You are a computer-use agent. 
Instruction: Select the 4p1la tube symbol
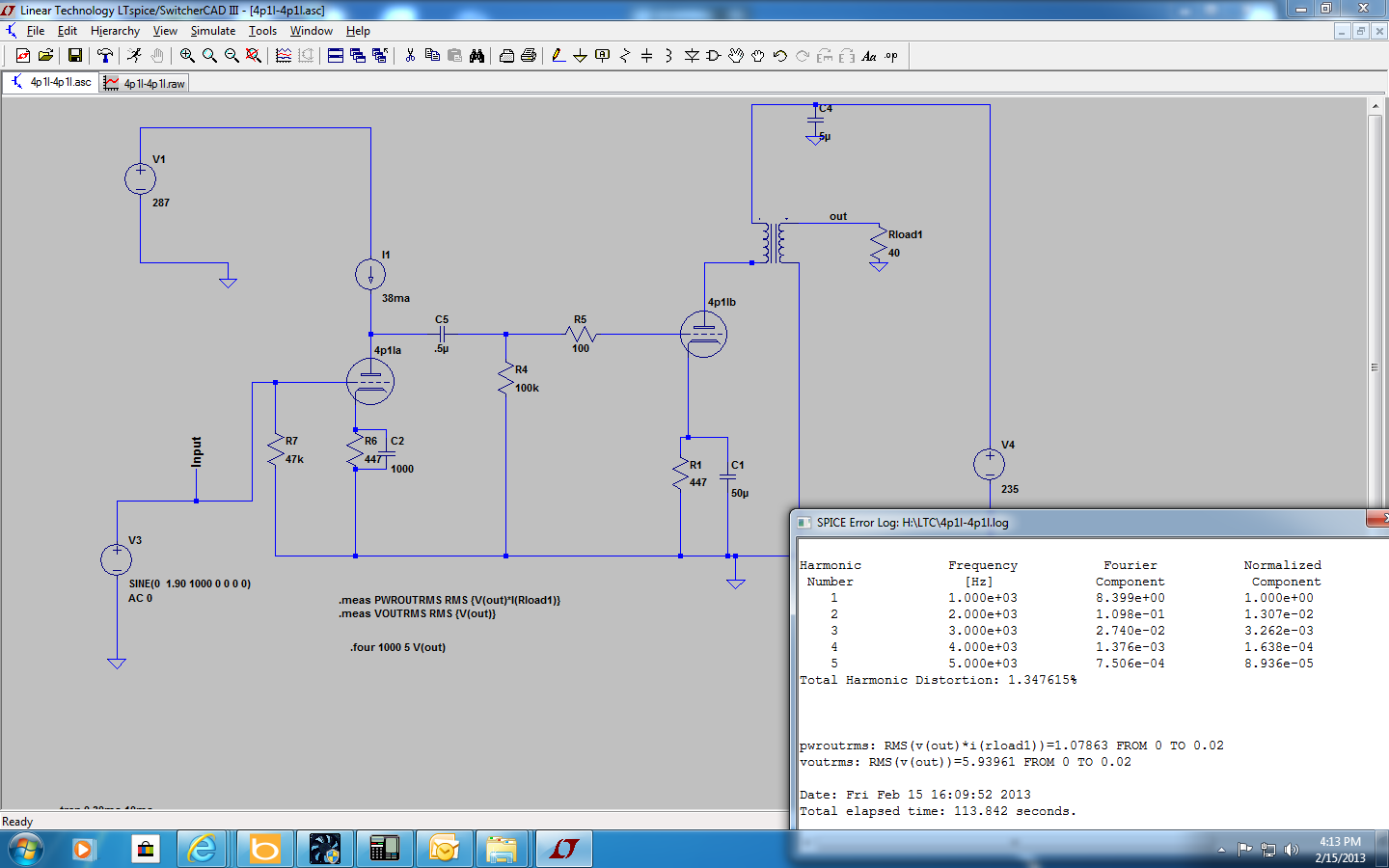coord(370,382)
